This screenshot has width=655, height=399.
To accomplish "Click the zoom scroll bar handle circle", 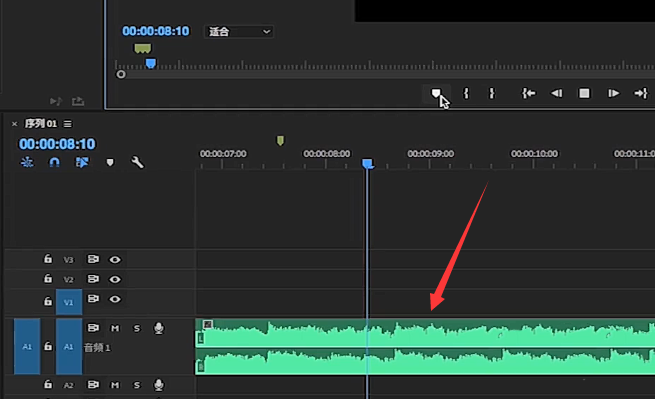I will [x=121, y=74].
